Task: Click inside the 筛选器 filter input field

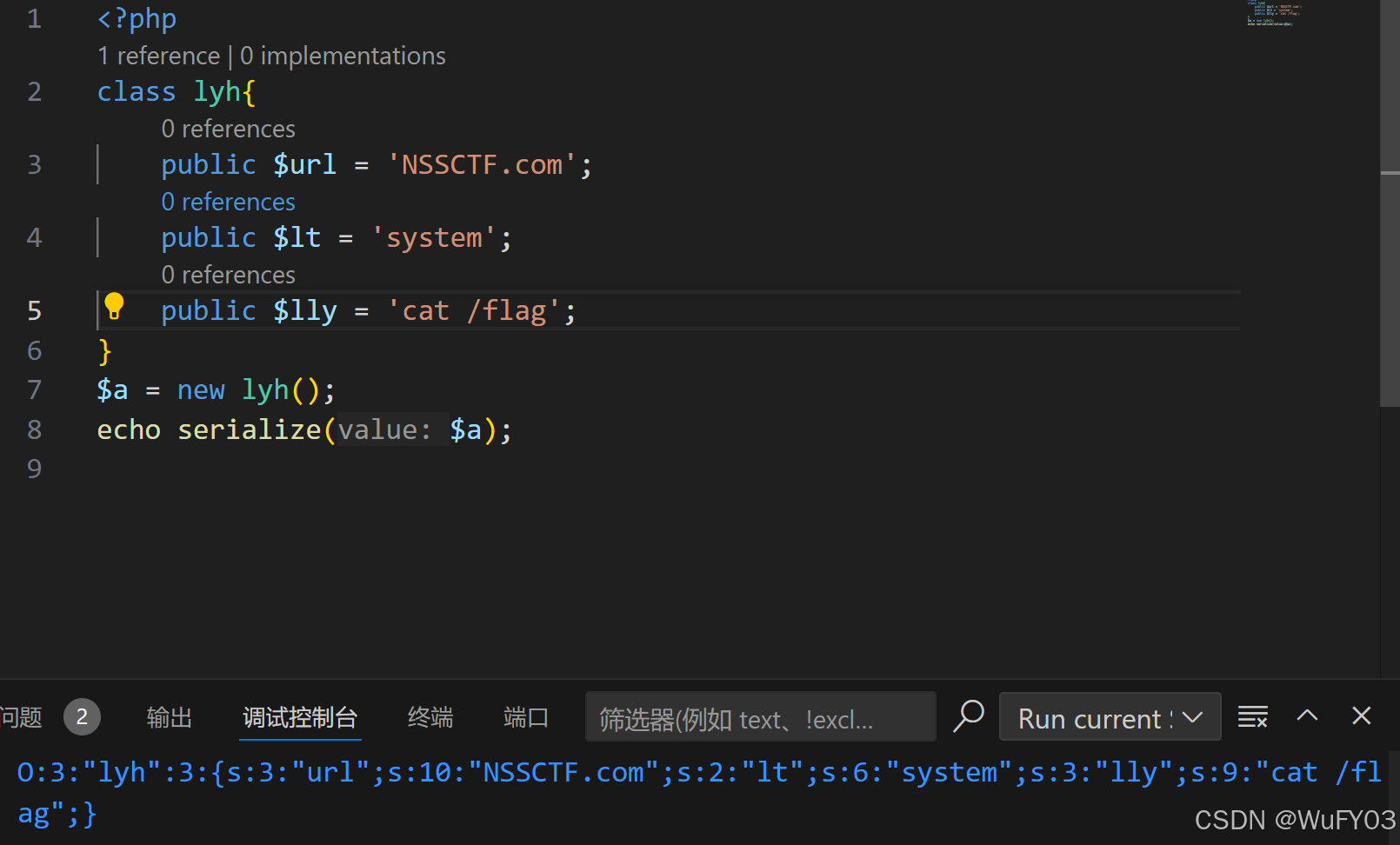Action: click(x=761, y=718)
